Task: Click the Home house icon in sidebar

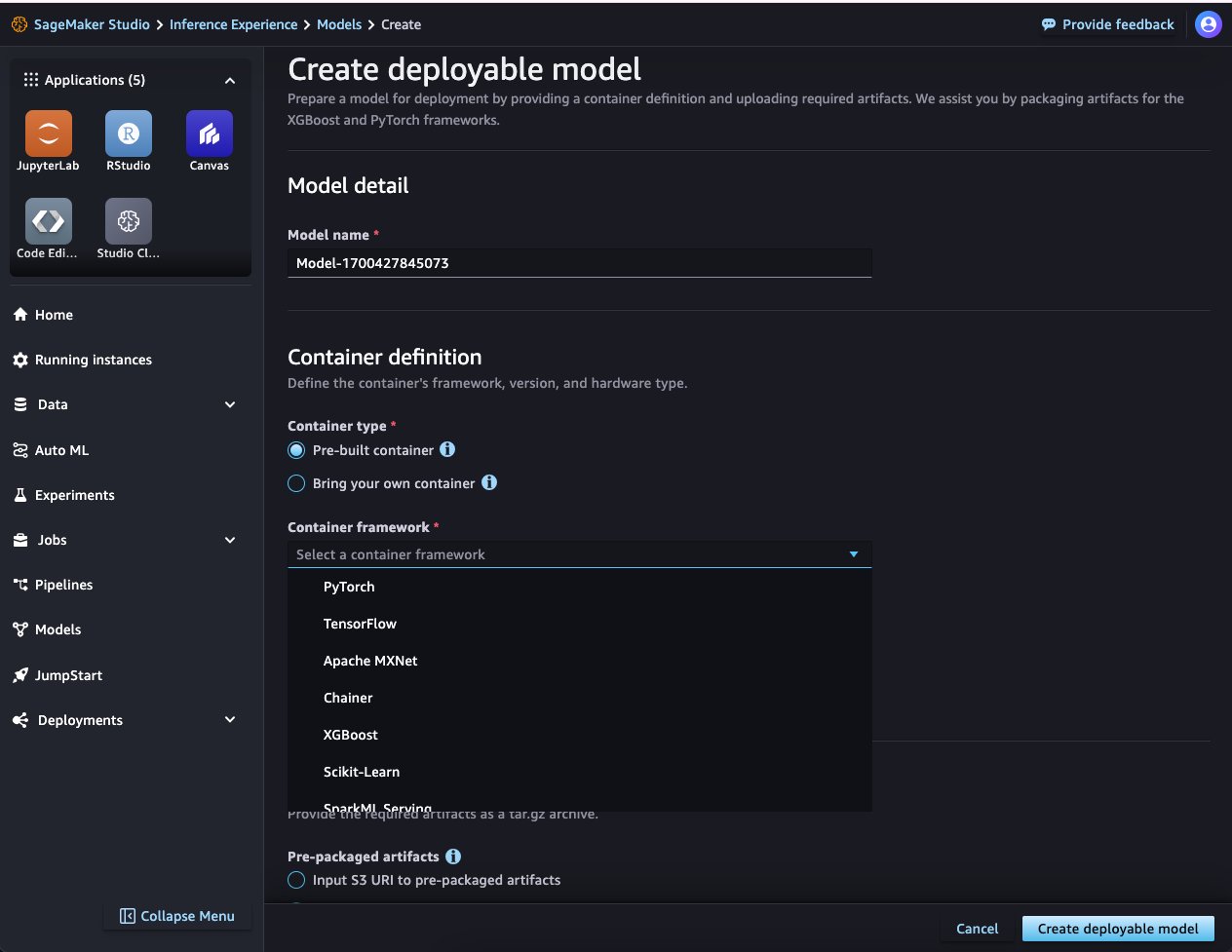Action: (x=20, y=315)
